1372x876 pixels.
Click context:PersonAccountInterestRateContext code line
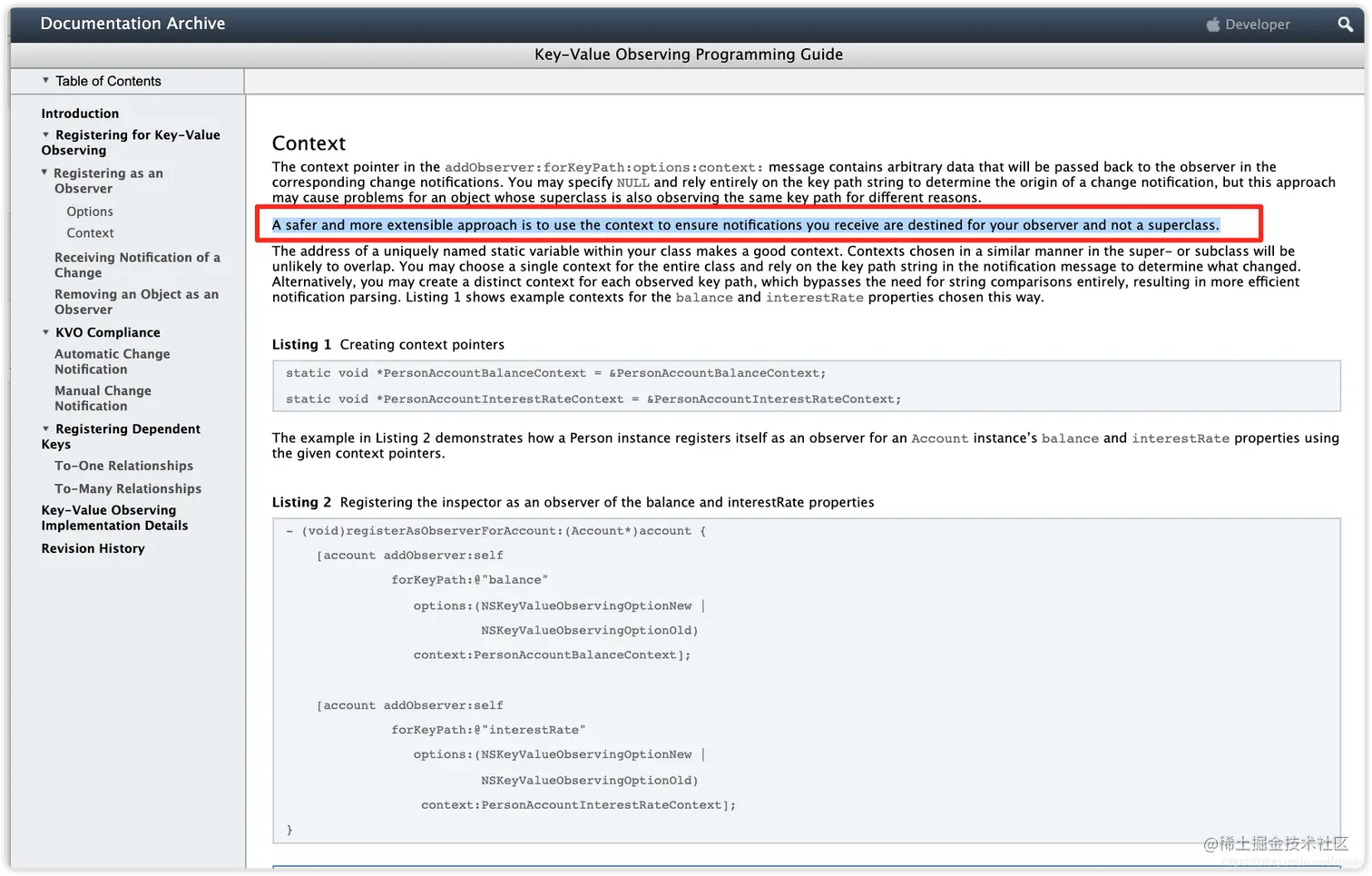click(x=578, y=805)
